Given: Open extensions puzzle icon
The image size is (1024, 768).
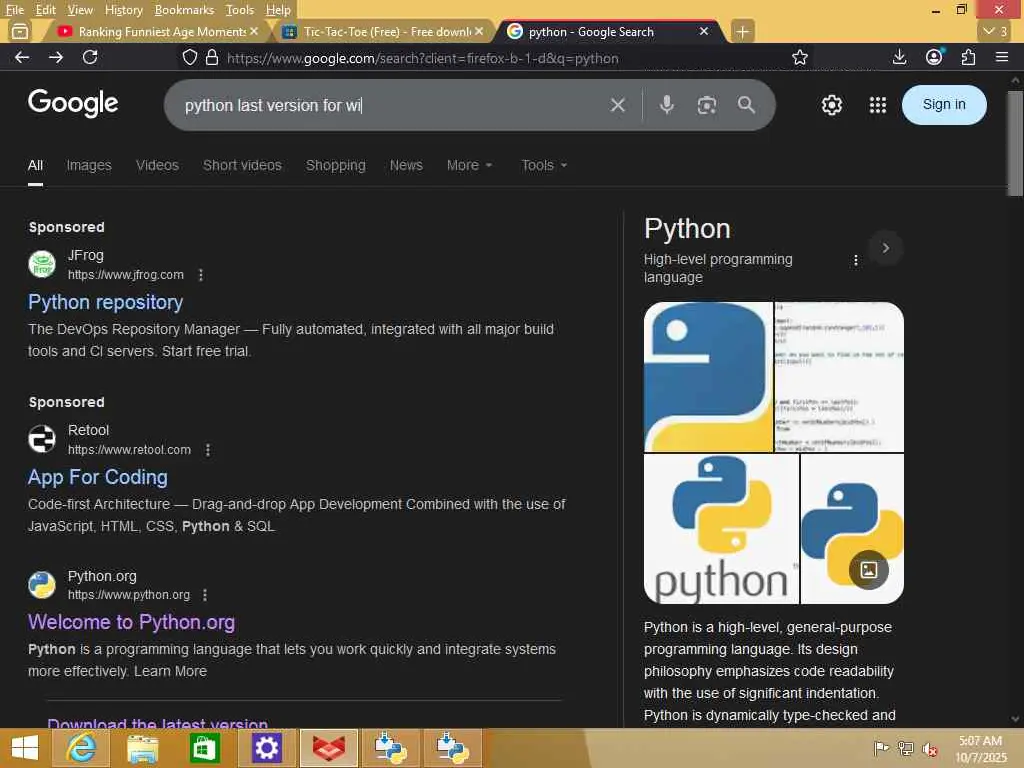Looking at the screenshot, I should (x=968, y=57).
